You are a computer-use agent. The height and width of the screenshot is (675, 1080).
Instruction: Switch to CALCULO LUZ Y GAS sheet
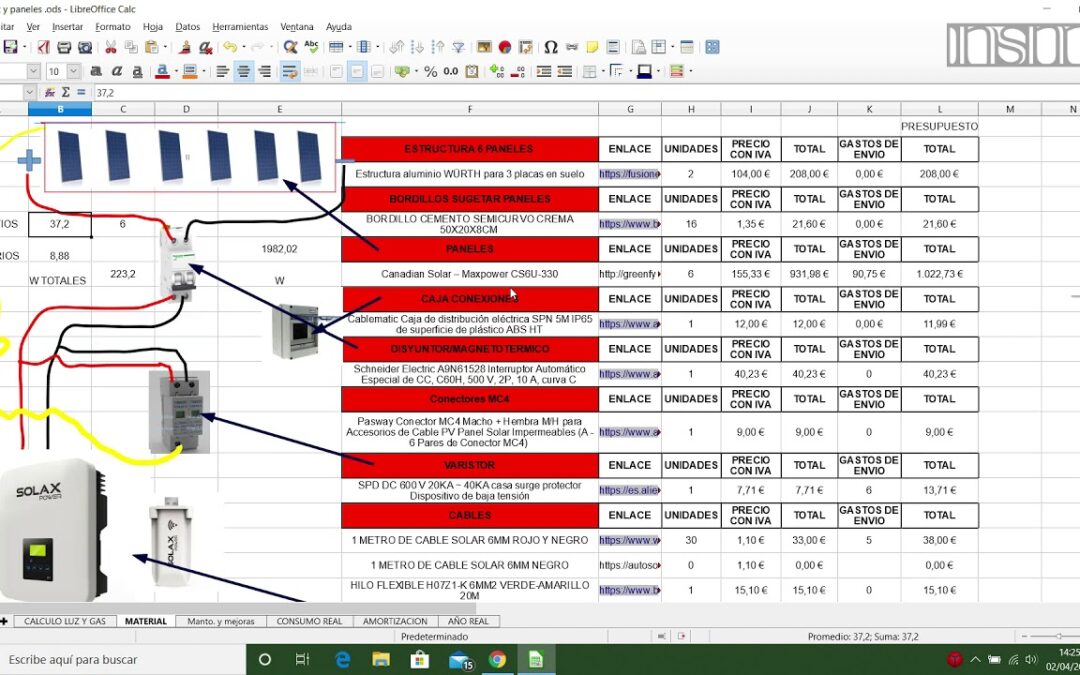(x=65, y=621)
